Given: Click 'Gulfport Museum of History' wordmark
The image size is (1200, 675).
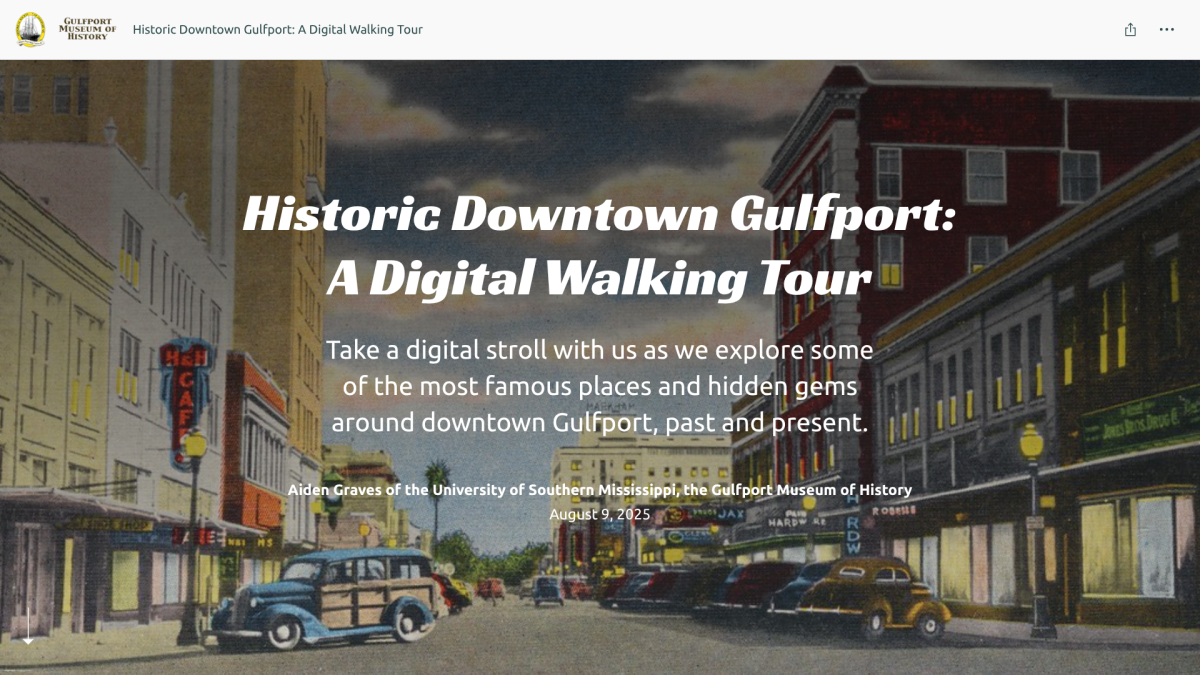Looking at the screenshot, I should coord(88,29).
